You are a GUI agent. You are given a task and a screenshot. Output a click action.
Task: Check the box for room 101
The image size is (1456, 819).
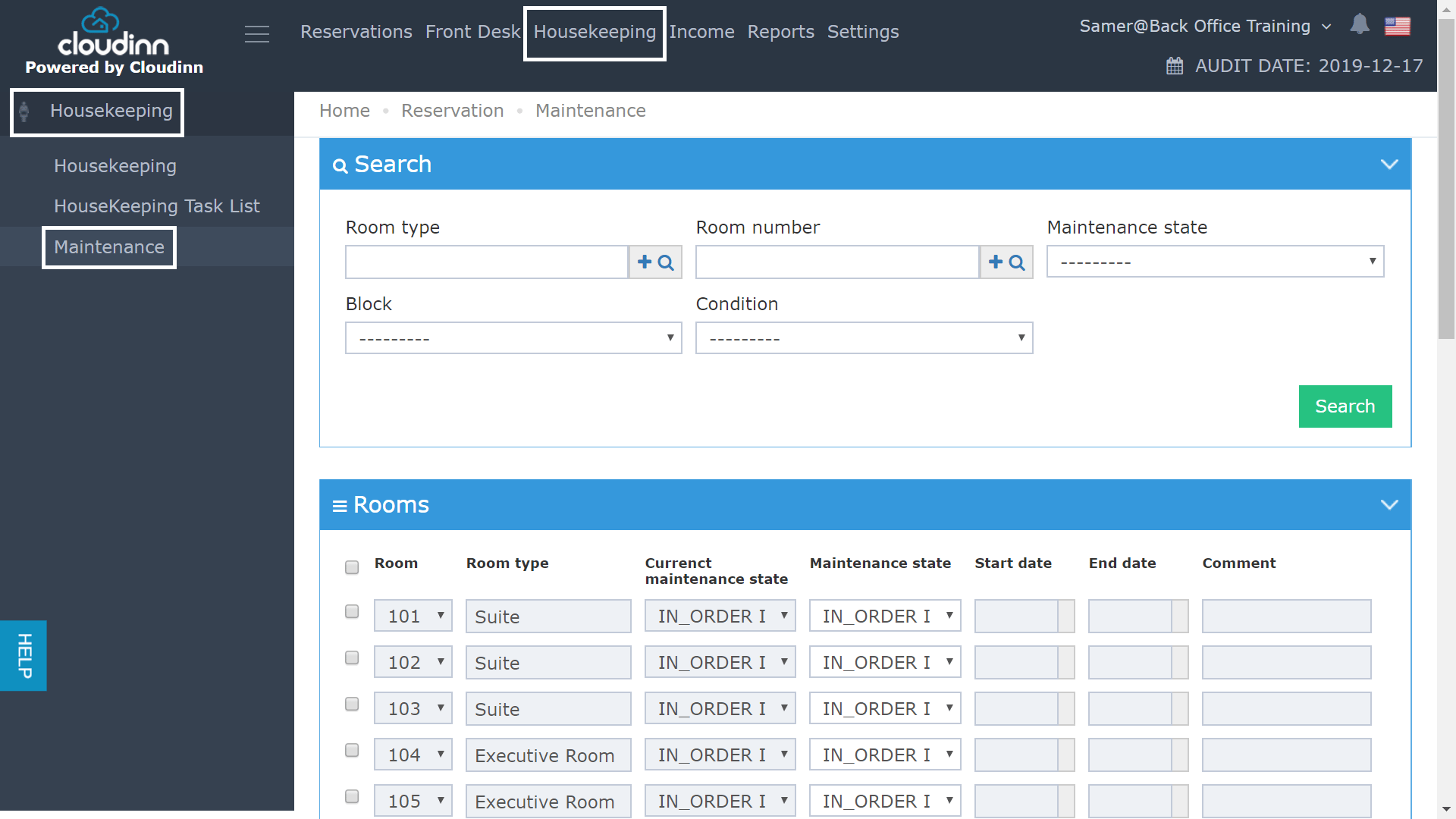(x=352, y=611)
